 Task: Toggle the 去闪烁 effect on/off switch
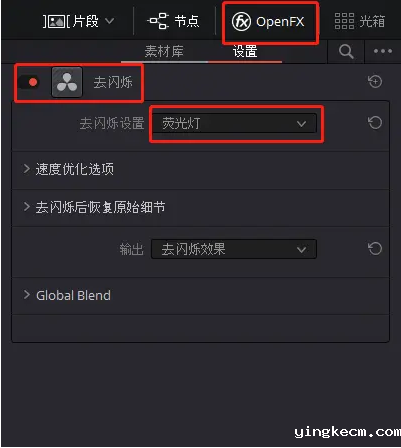[29, 82]
